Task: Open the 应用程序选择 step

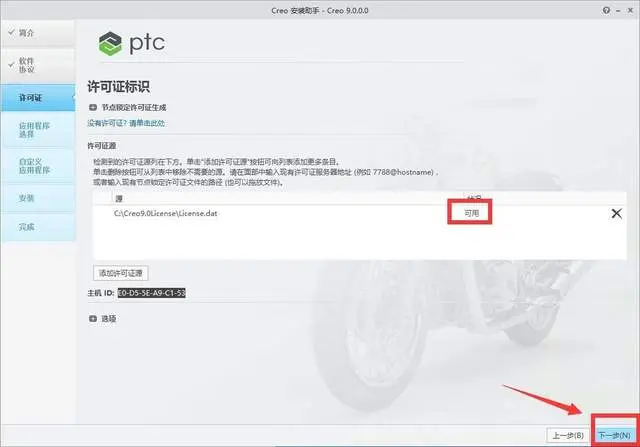Action: 38,130
